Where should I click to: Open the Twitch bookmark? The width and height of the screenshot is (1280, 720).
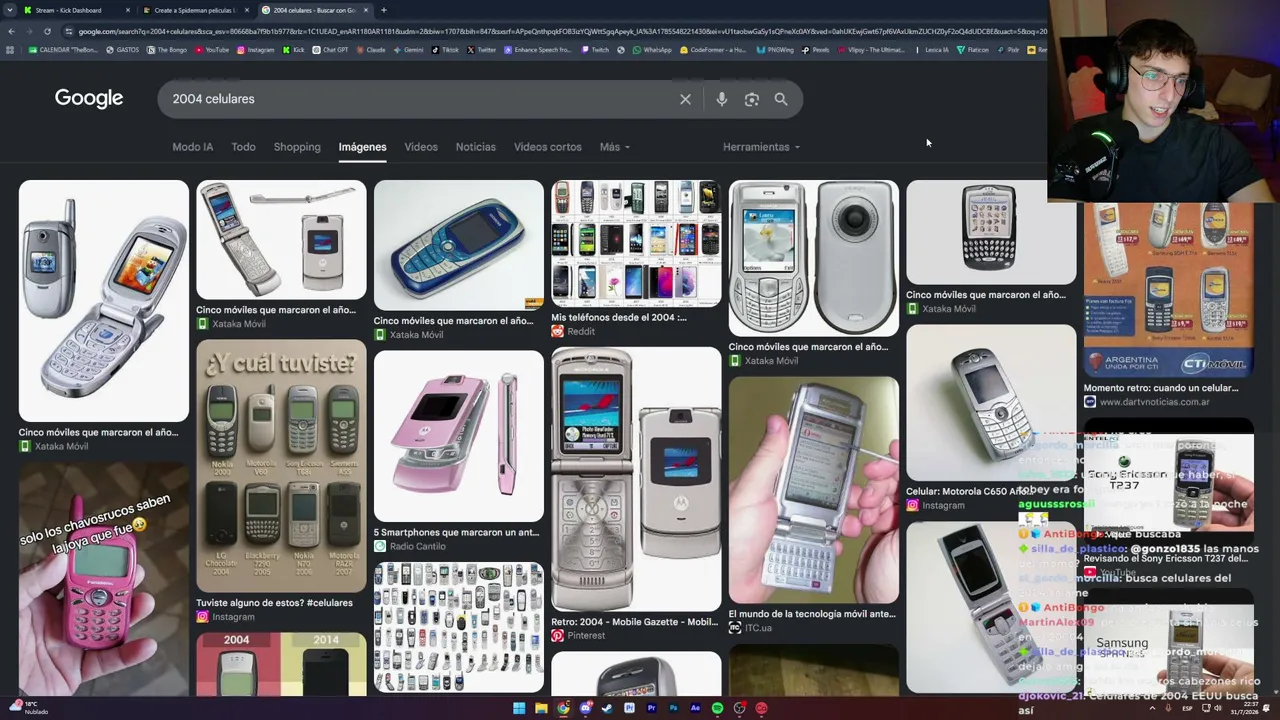(x=595, y=49)
